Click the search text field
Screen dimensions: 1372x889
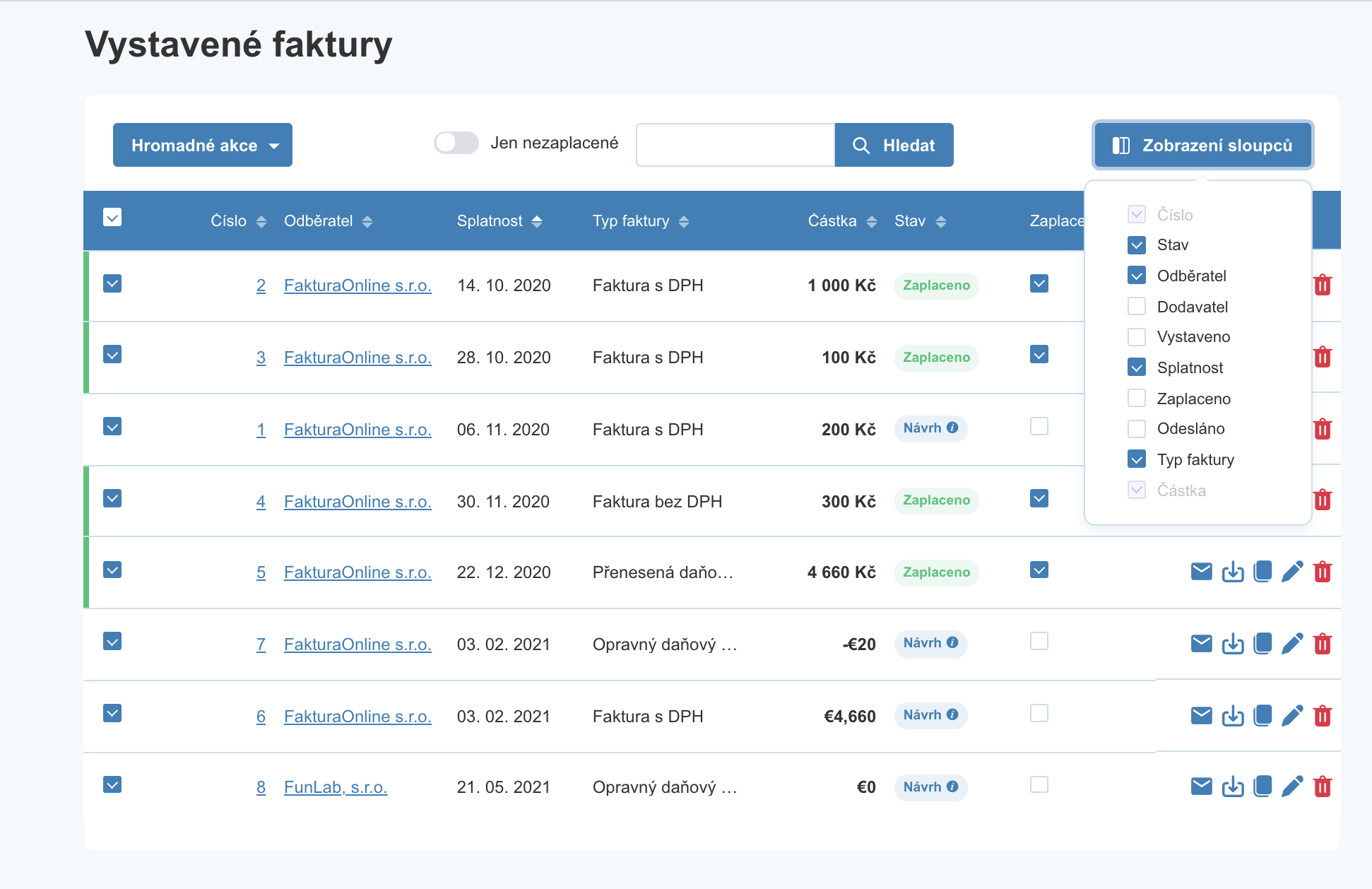(735, 146)
